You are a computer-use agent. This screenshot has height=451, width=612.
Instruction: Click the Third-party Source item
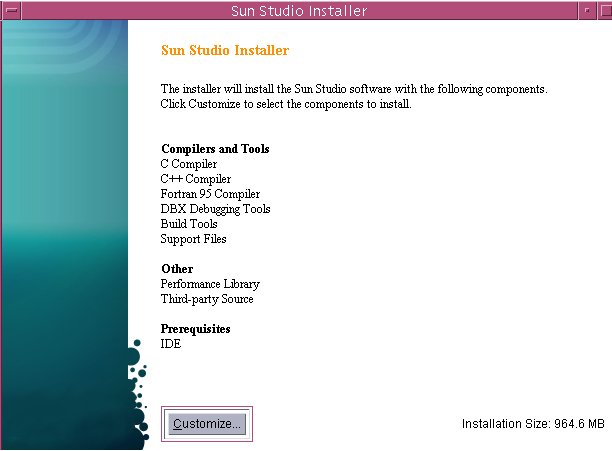207,299
